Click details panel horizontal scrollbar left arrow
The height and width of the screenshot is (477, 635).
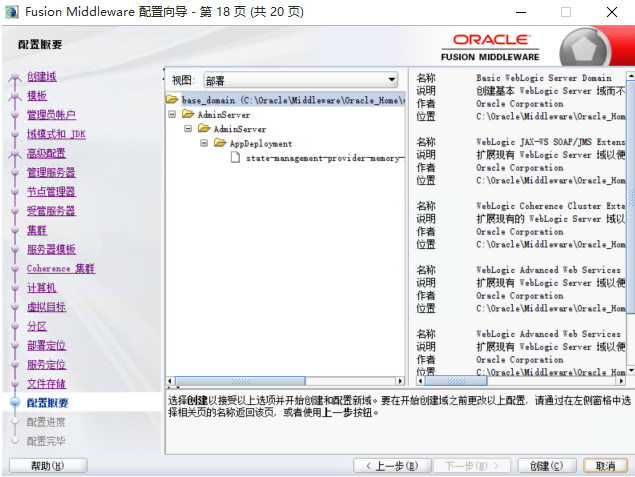[x=420, y=381]
